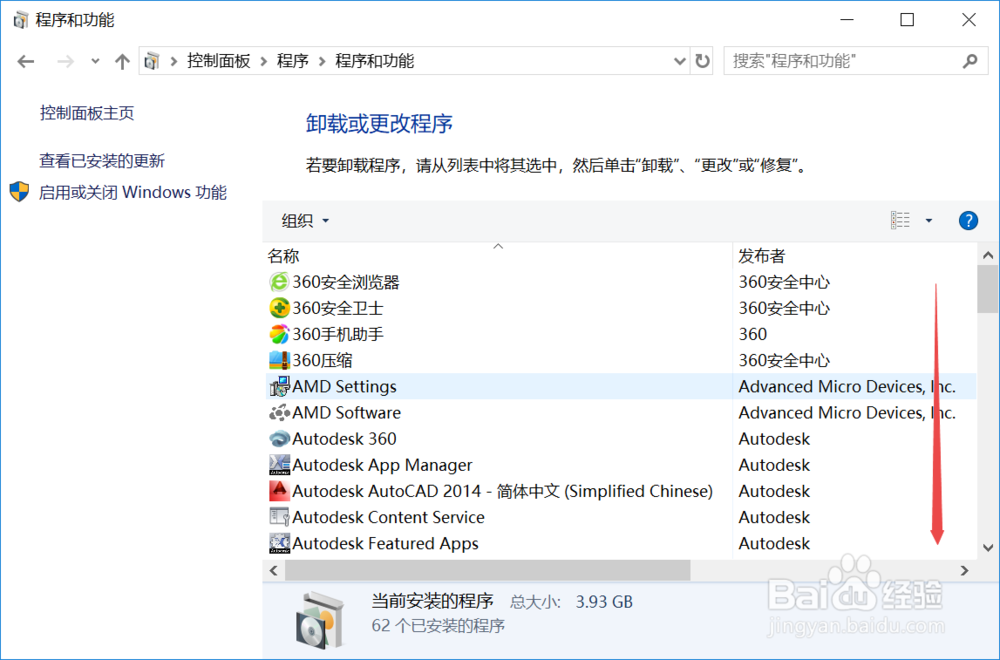Click Autodesk publisher of Autodesk 360 row
Viewport: 1000px width, 660px height.
click(x=774, y=439)
